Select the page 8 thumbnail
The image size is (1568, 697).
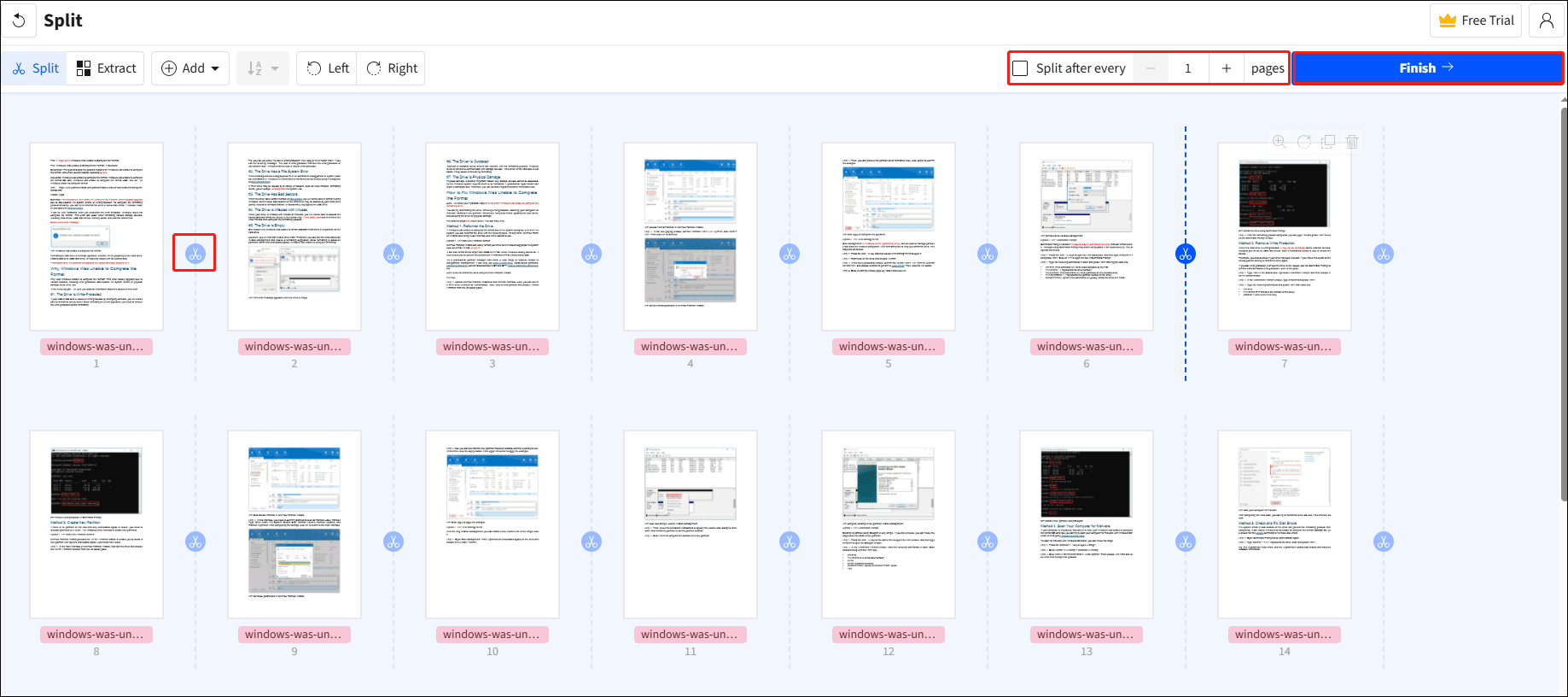[96, 524]
